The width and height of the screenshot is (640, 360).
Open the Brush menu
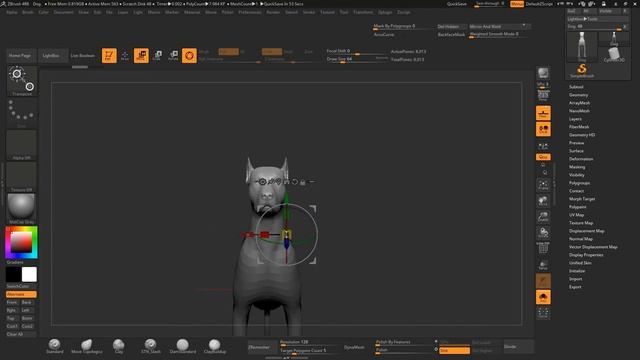point(28,12)
